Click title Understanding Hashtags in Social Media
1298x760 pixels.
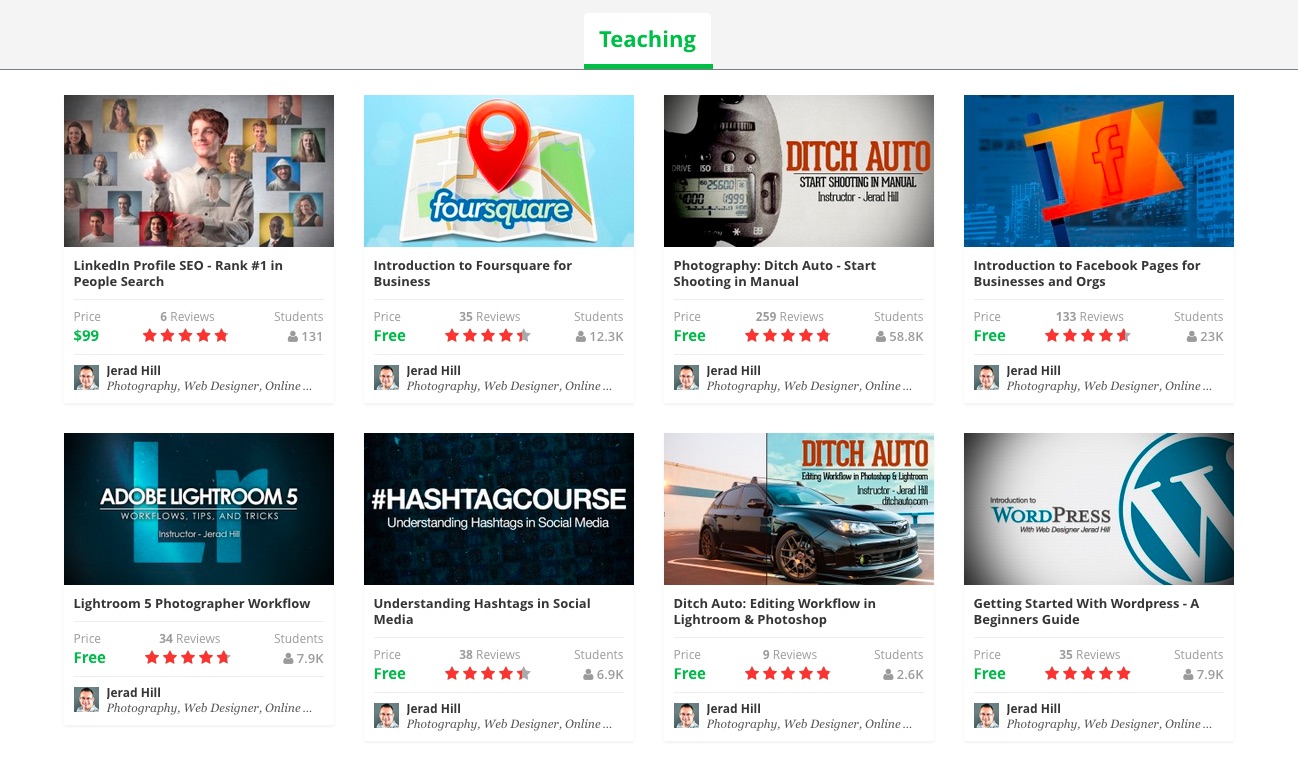(x=482, y=611)
